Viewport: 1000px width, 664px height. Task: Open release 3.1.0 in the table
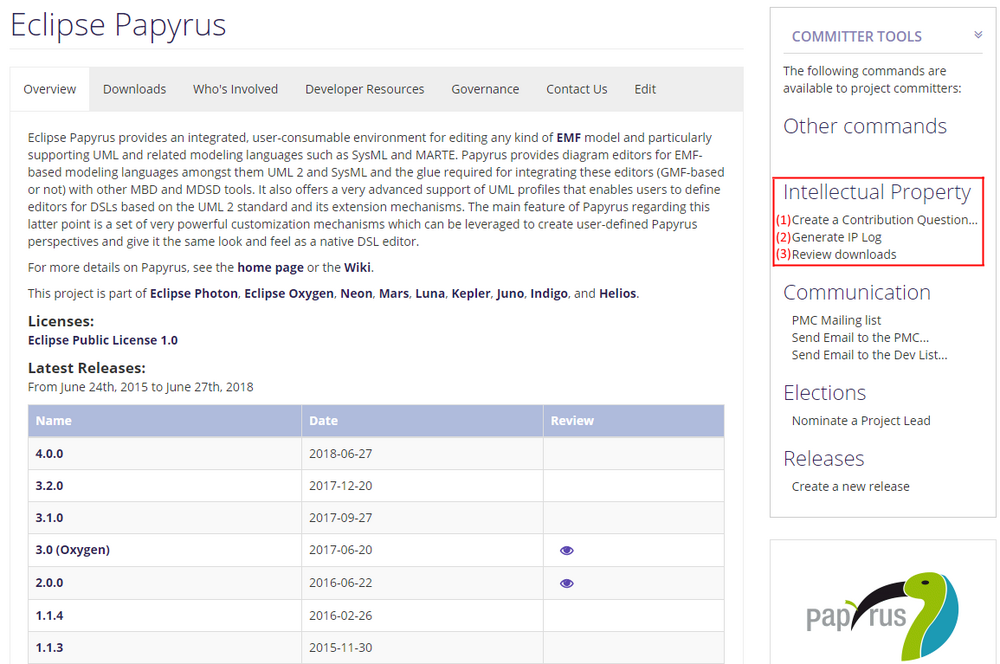[x=49, y=518]
